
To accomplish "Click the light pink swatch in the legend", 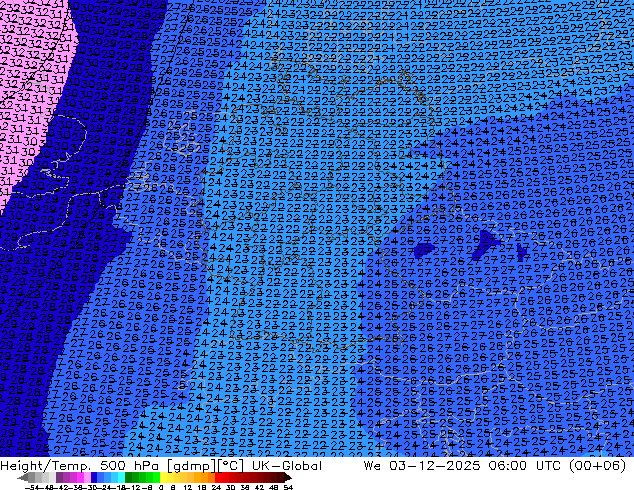I will [87, 478].
